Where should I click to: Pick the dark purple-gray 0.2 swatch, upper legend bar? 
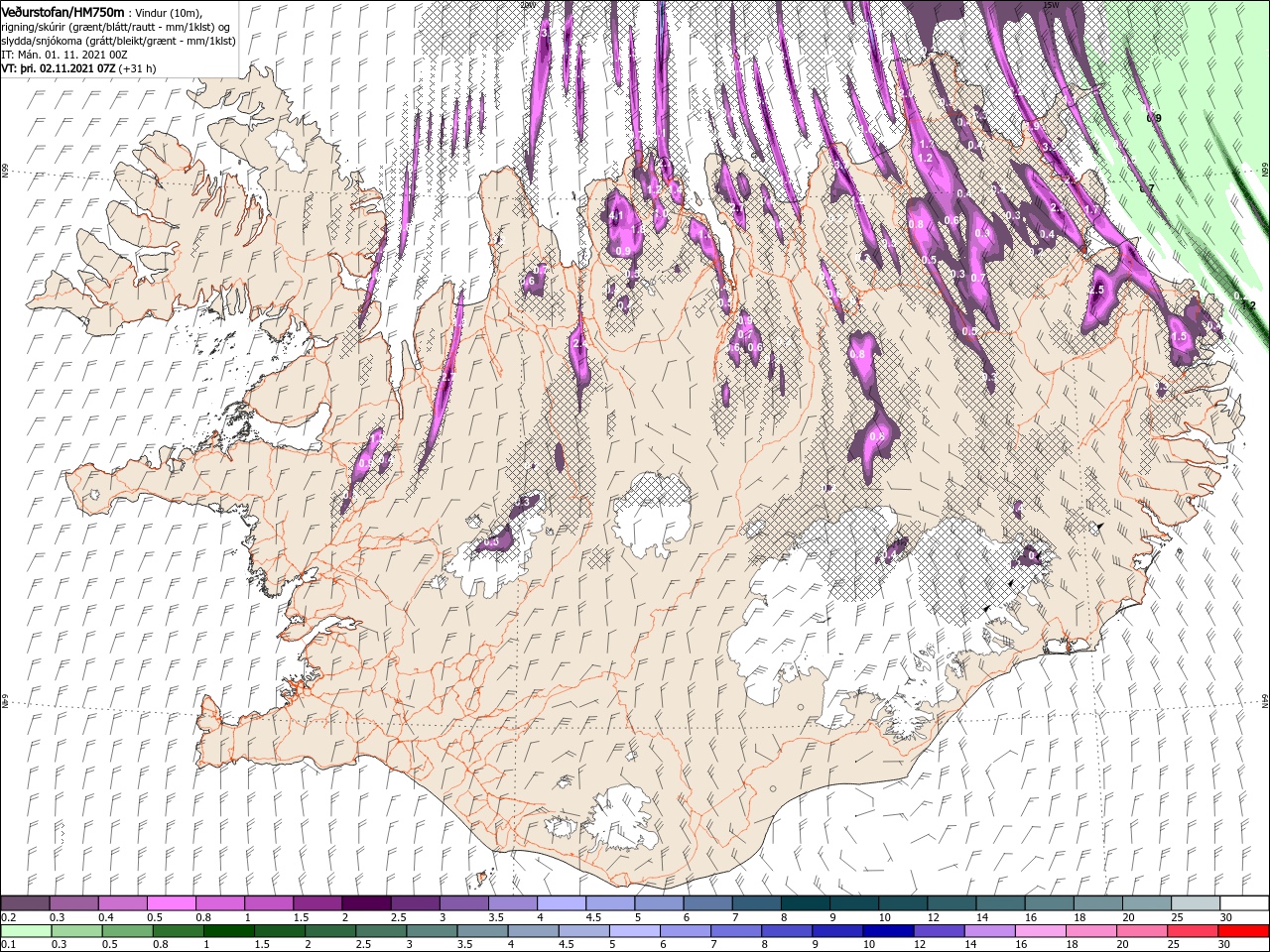point(25,903)
